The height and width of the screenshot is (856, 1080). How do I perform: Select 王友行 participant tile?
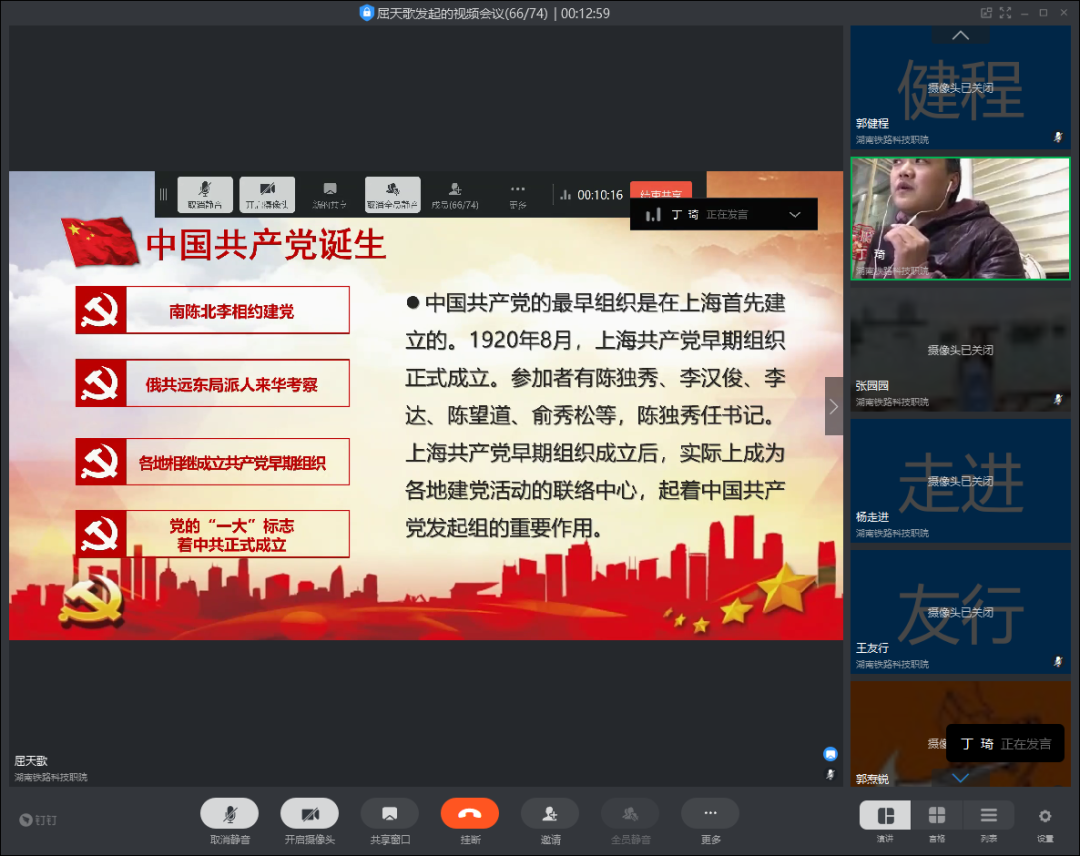click(x=960, y=612)
